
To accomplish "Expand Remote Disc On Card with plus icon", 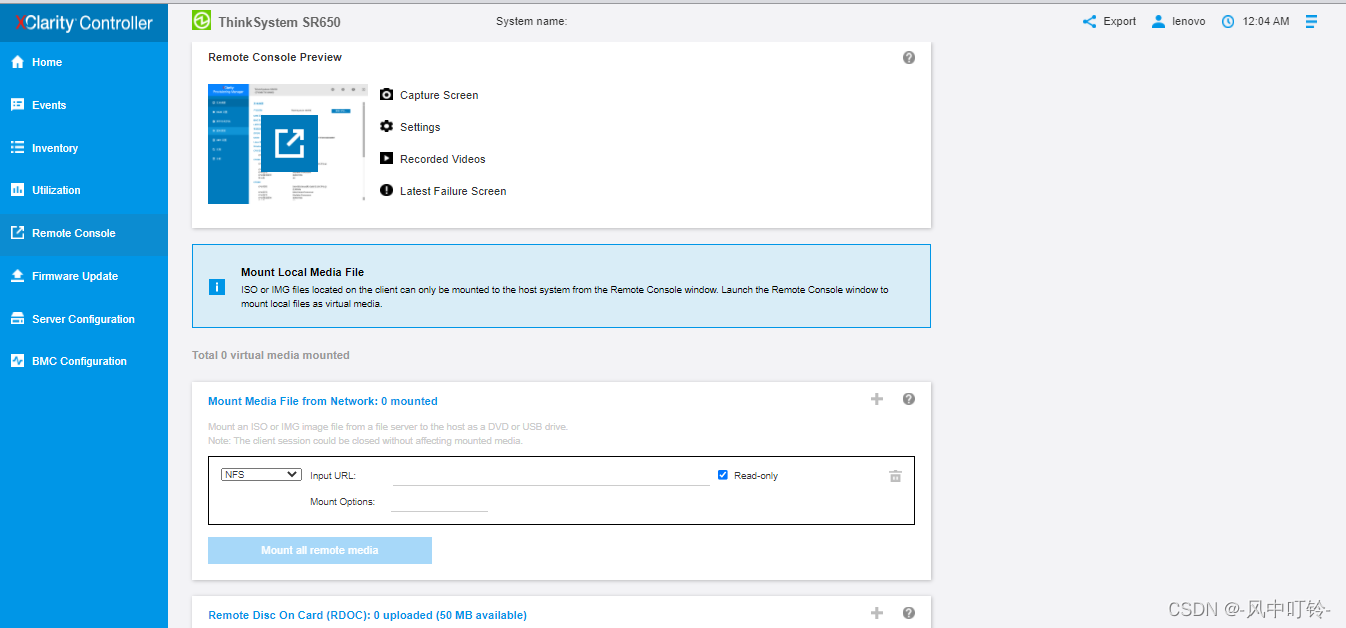I will click(x=877, y=613).
